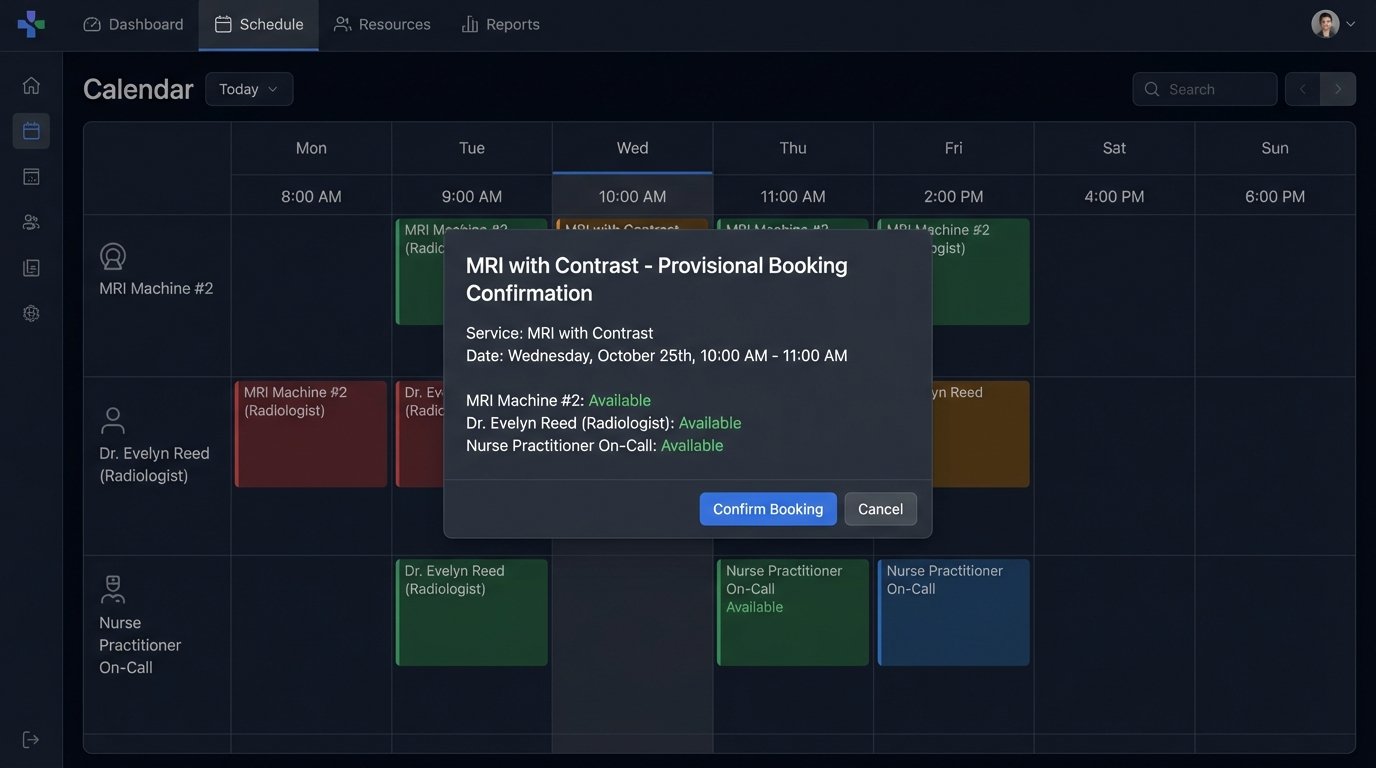Click the next-period chevron button
Image resolution: width=1376 pixels, height=768 pixels.
(x=1336, y=88)
